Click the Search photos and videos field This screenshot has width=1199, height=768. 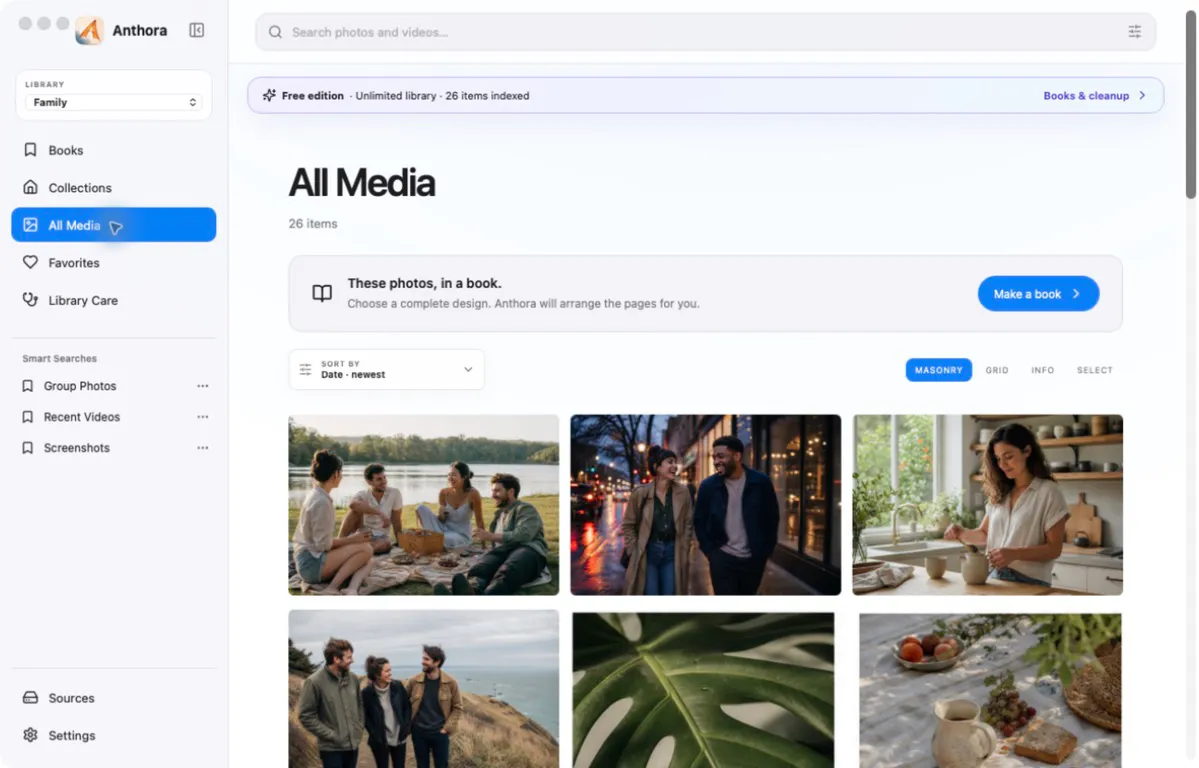point(706,32)
